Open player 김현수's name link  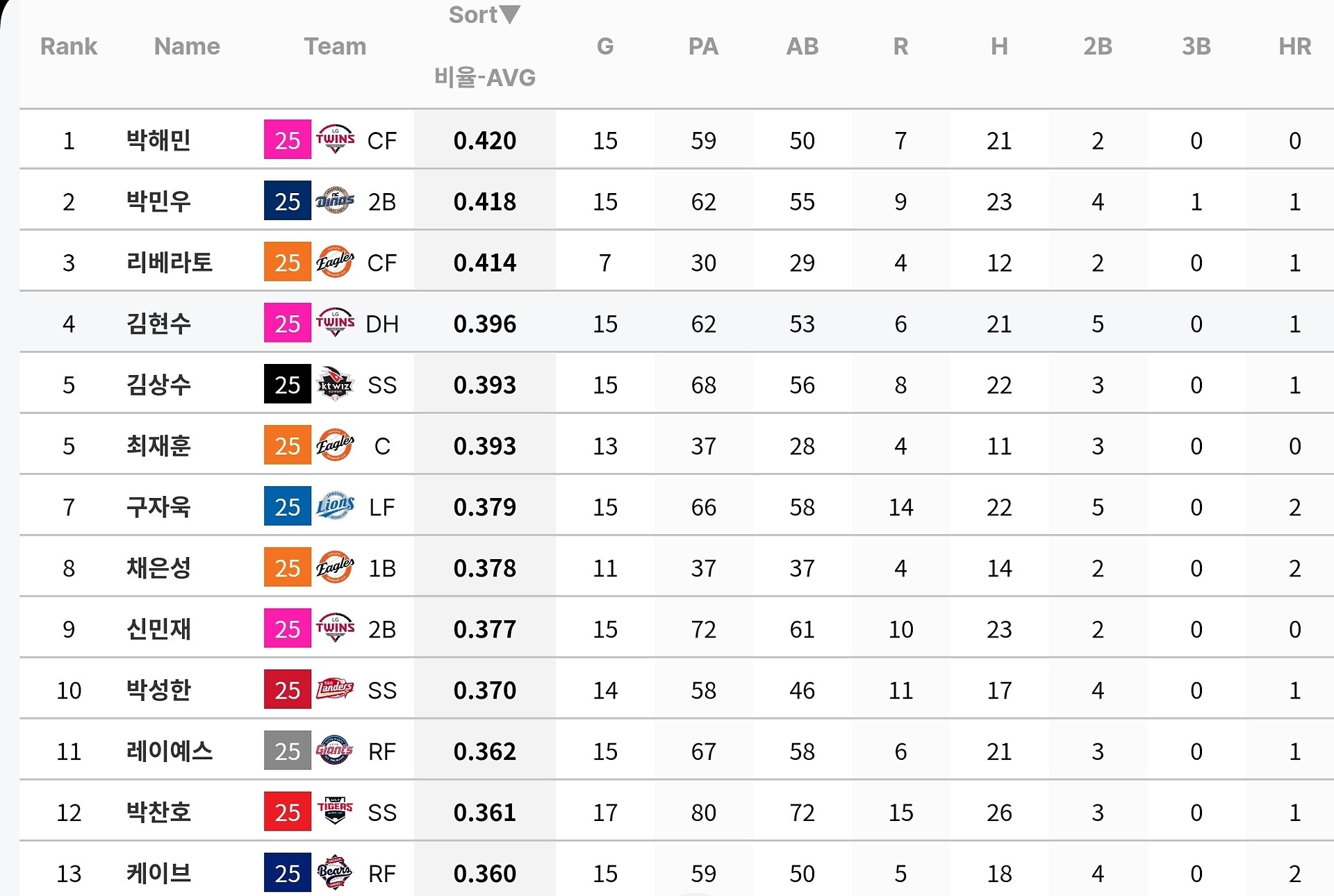click(x=158, y=323)
